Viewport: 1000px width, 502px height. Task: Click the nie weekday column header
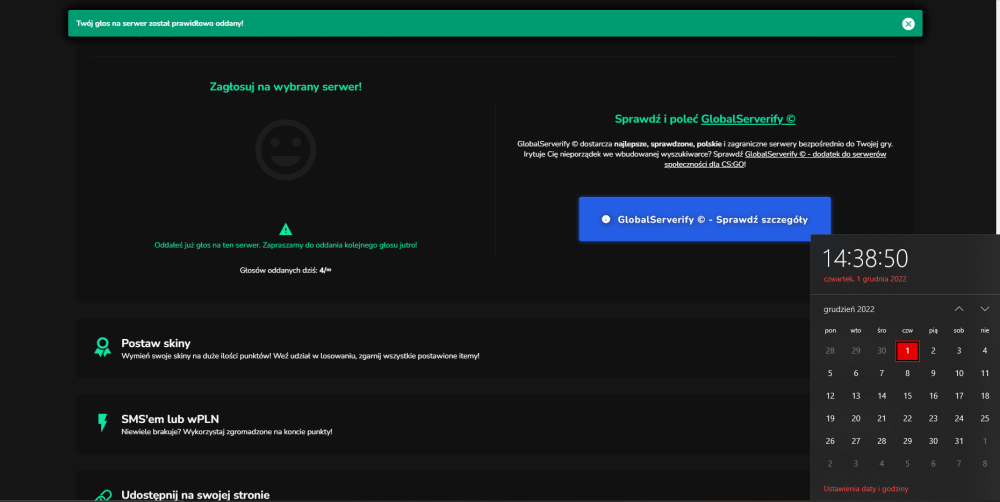tap(985, 330)
